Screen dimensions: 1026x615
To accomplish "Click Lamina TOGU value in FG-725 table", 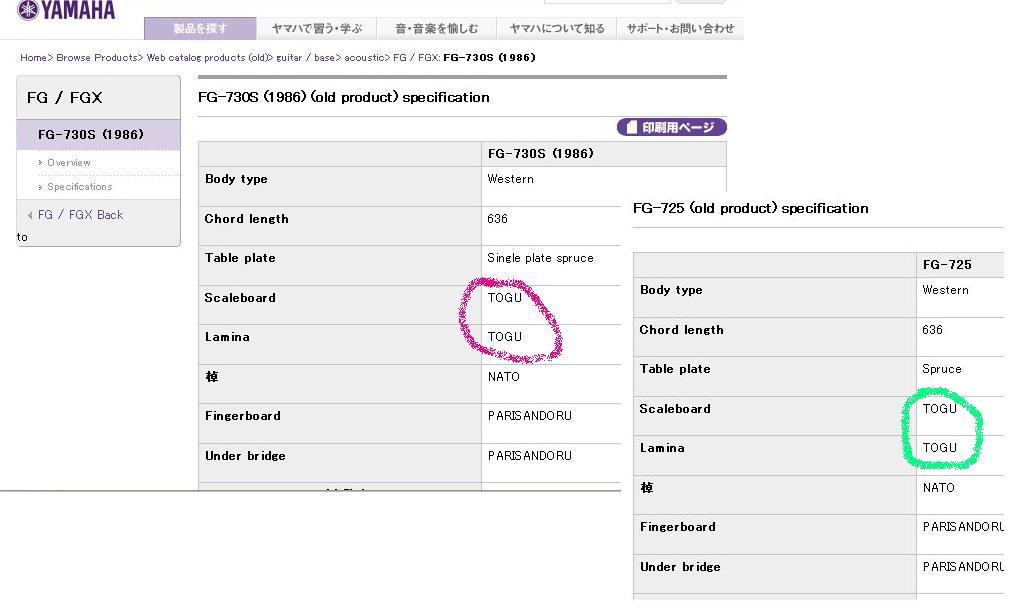I will pyautogui.click(x=940, y=448).
